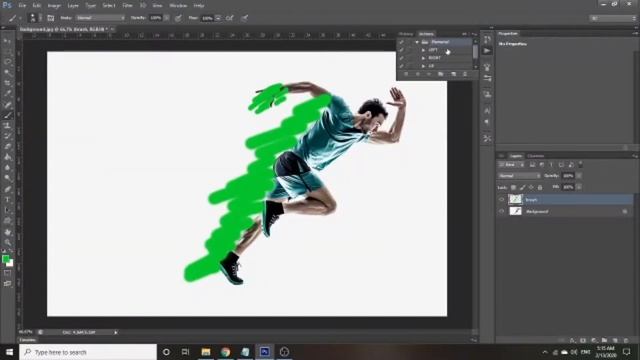
Task: Switch to the Channels tab
Action: (x=536, y=156)
